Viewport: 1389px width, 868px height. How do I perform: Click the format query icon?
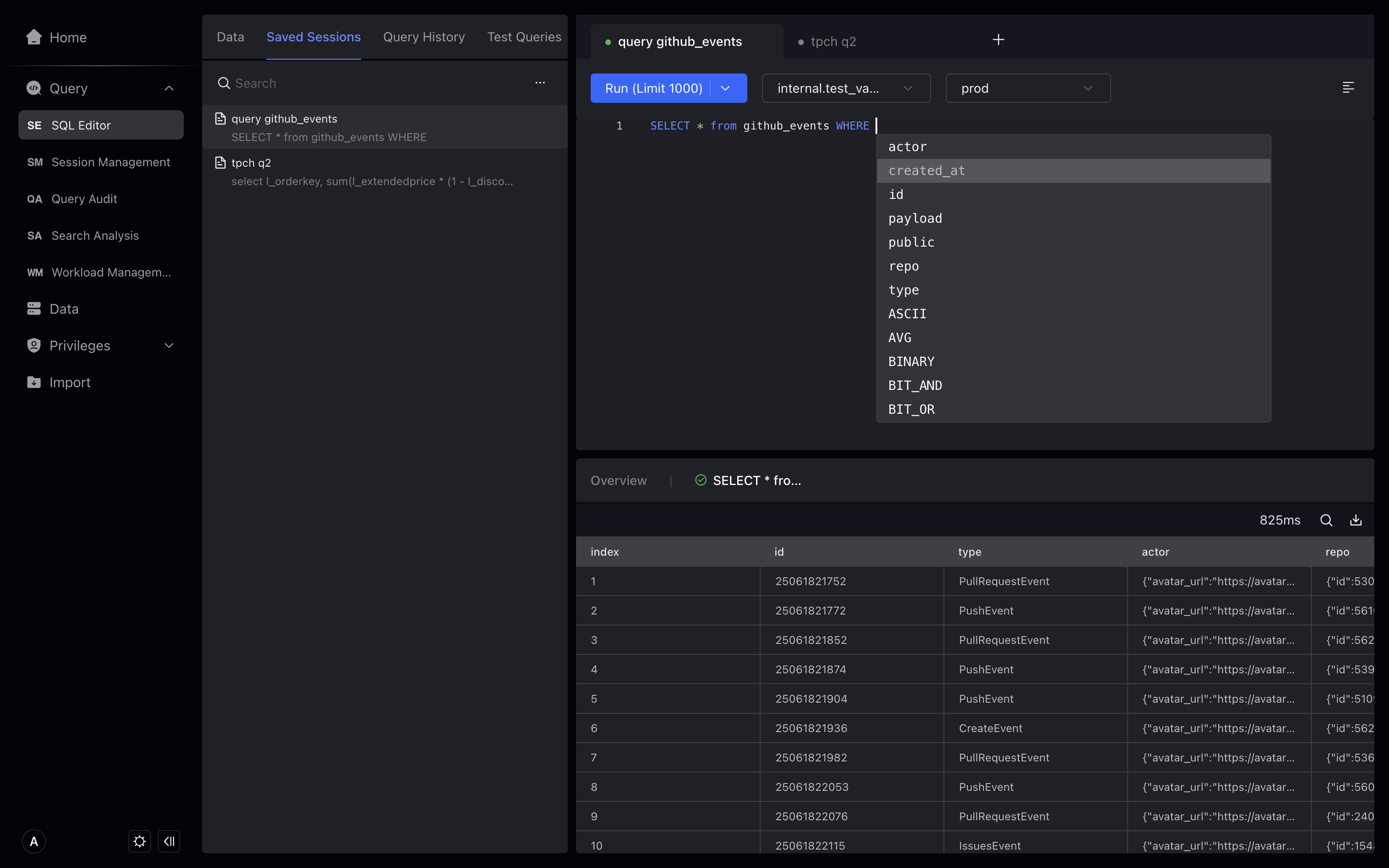coord(1348,87)
